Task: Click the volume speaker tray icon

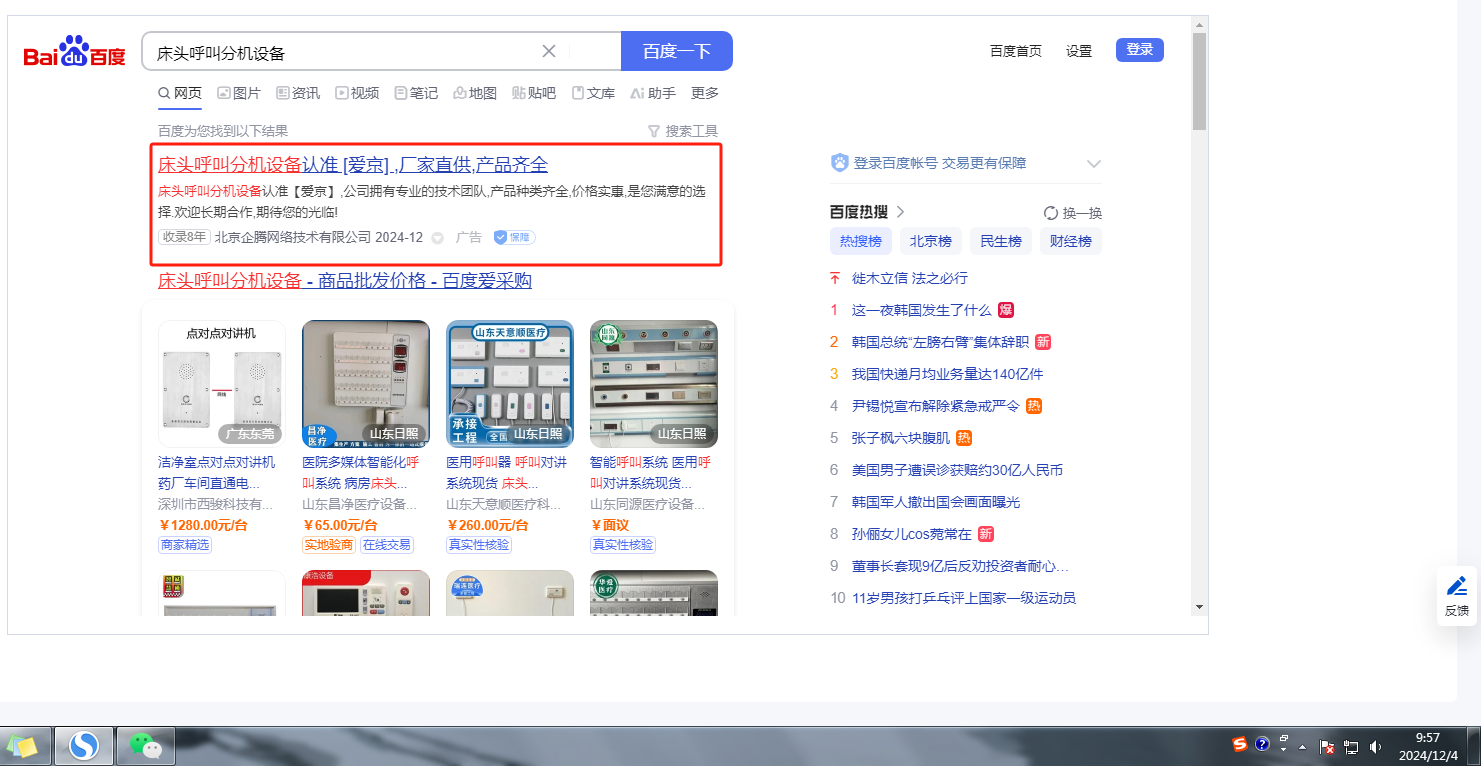Action: [x=1375, y=746]
